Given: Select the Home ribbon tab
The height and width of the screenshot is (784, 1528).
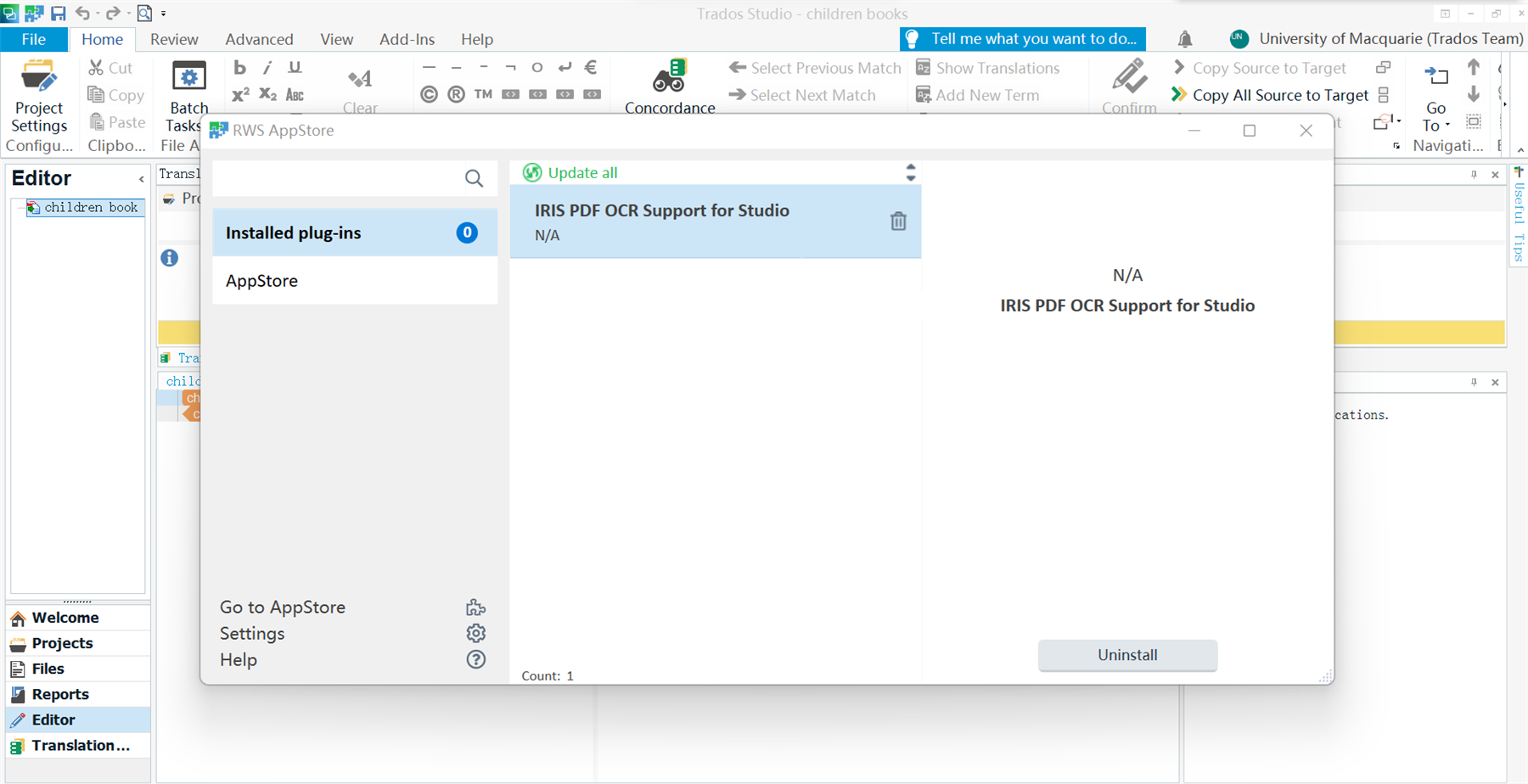Looking at the screenshot, I should point(102,39).
